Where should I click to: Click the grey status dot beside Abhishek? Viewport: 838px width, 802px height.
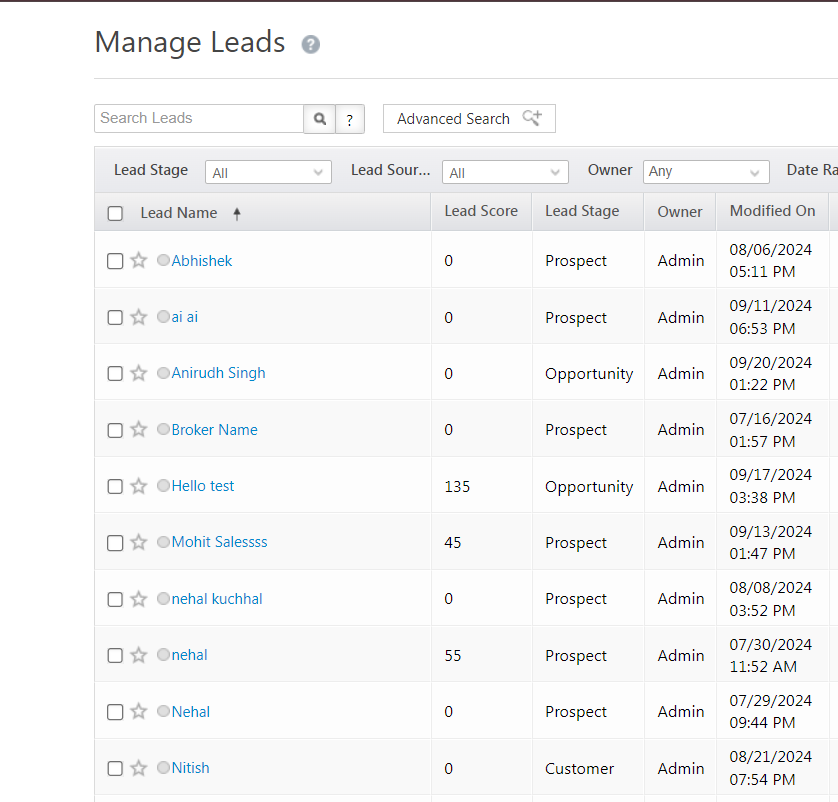(163, 260)
